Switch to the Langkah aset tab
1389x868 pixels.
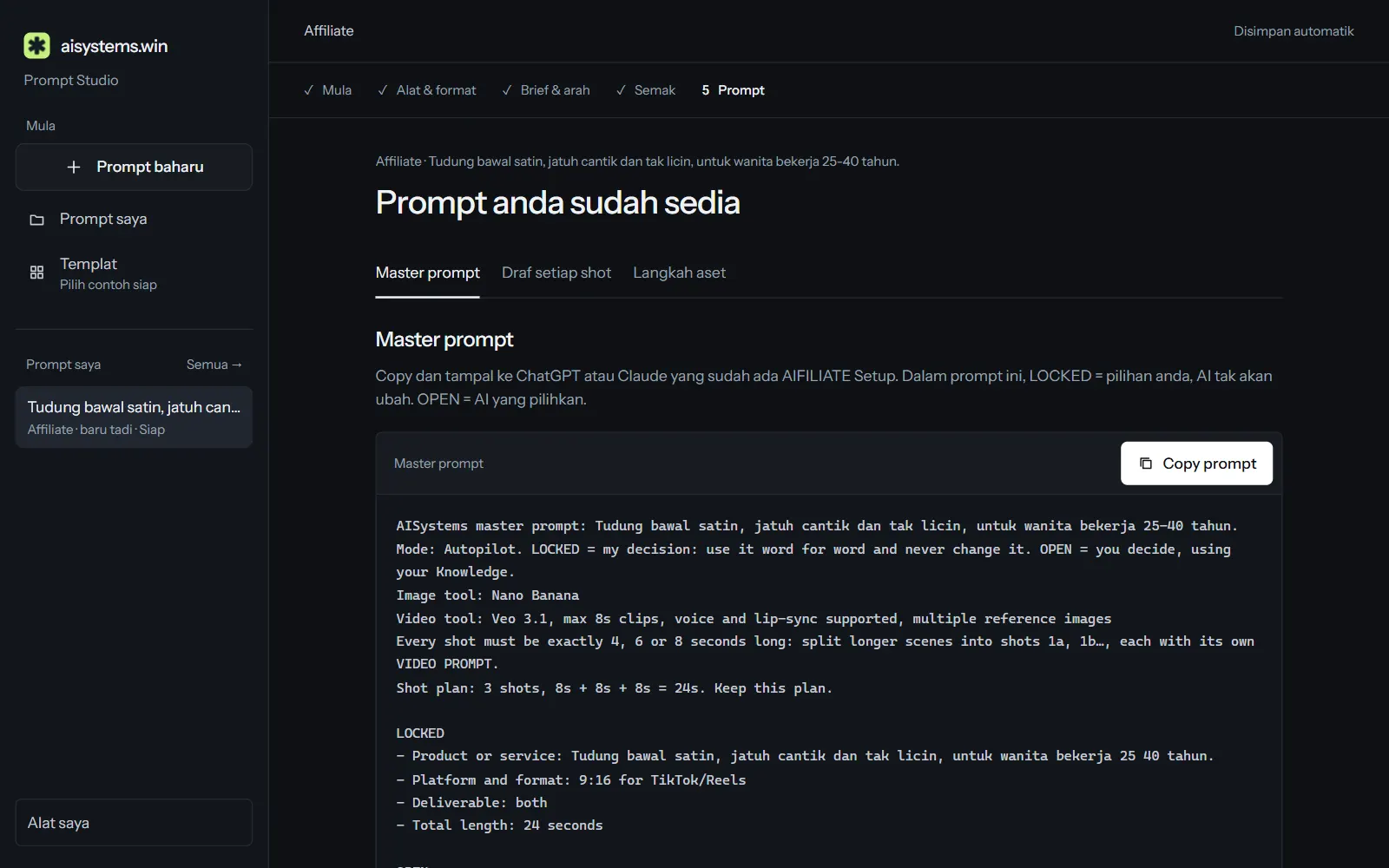coord(679,273)
